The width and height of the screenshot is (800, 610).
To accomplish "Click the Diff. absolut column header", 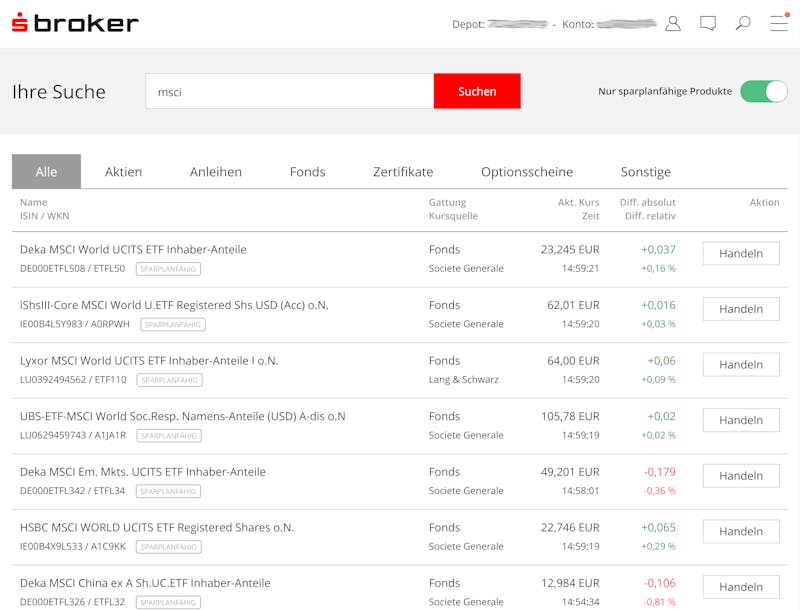I will [x=647, y=202].
